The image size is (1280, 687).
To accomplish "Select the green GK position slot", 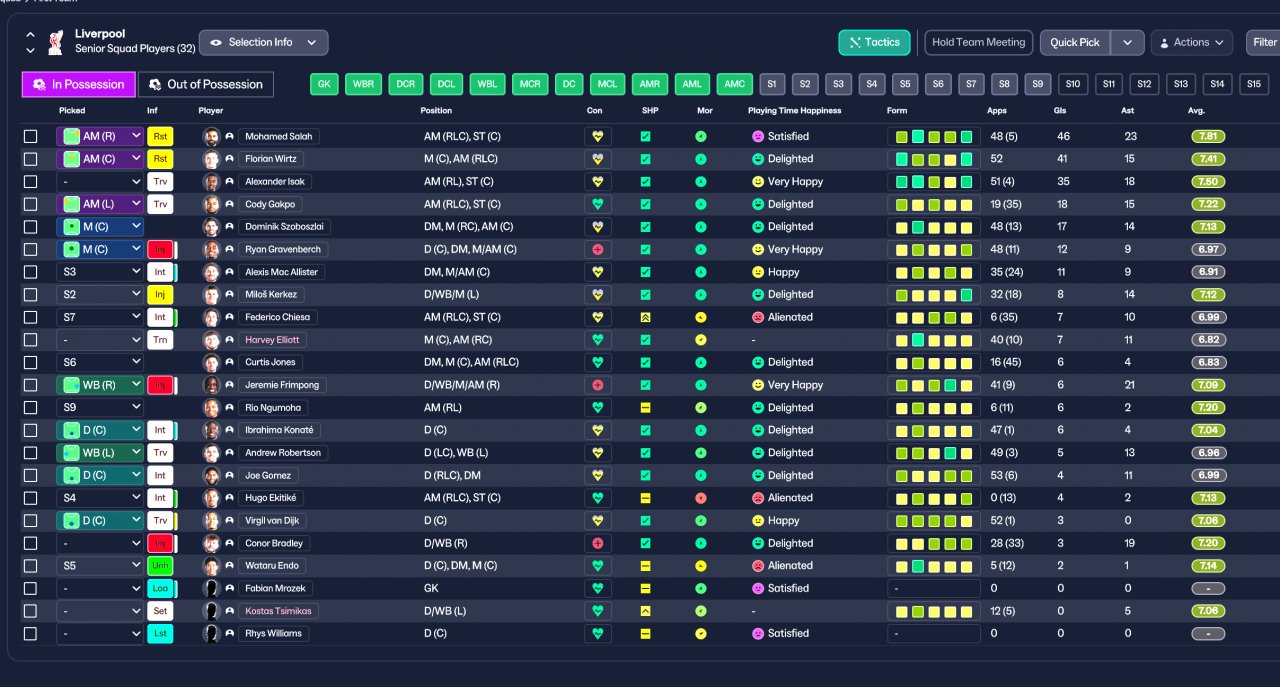I will point(324,84).
